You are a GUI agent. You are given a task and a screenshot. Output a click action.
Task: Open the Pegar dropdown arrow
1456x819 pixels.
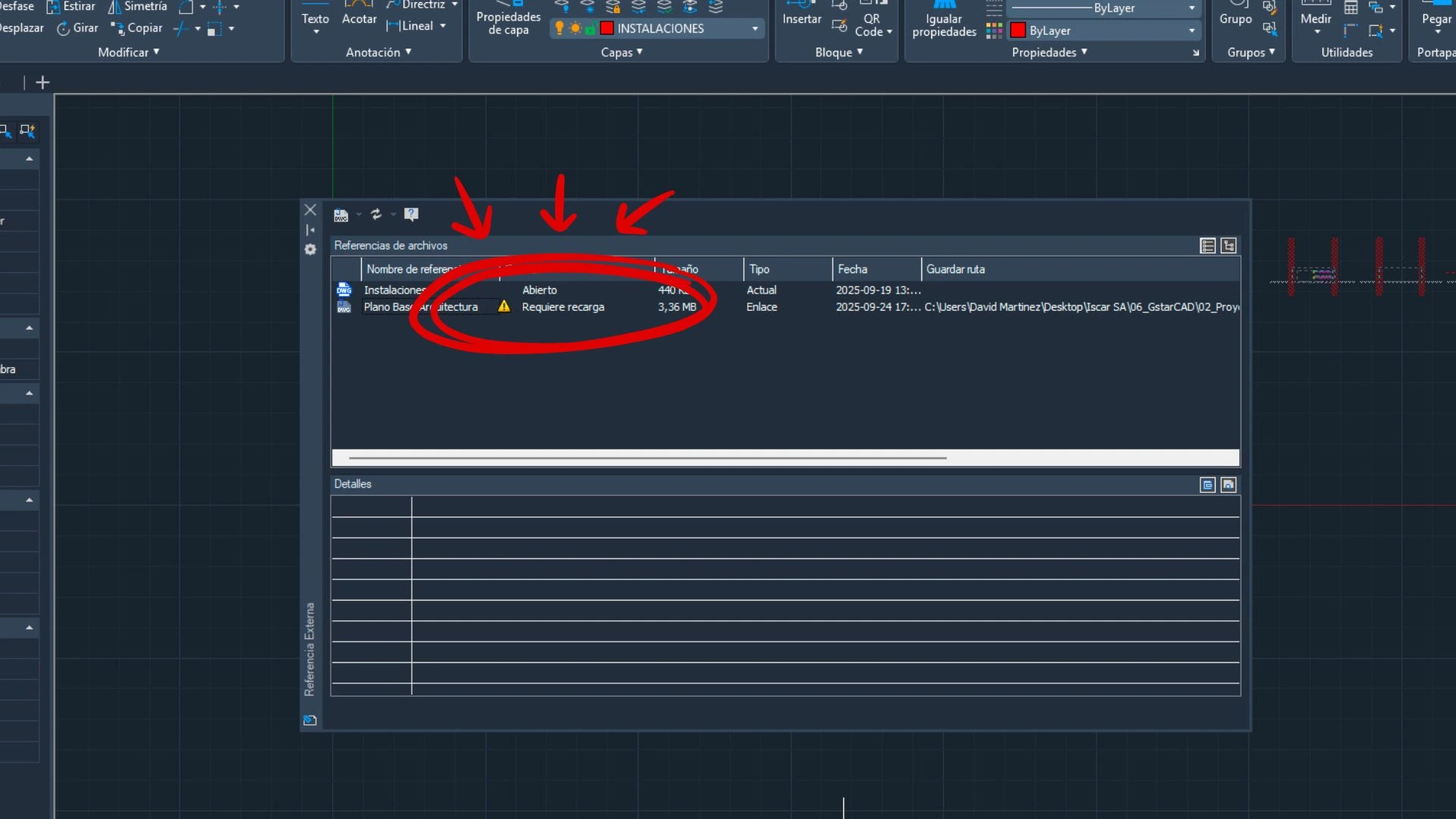(x=1438, y=33)
